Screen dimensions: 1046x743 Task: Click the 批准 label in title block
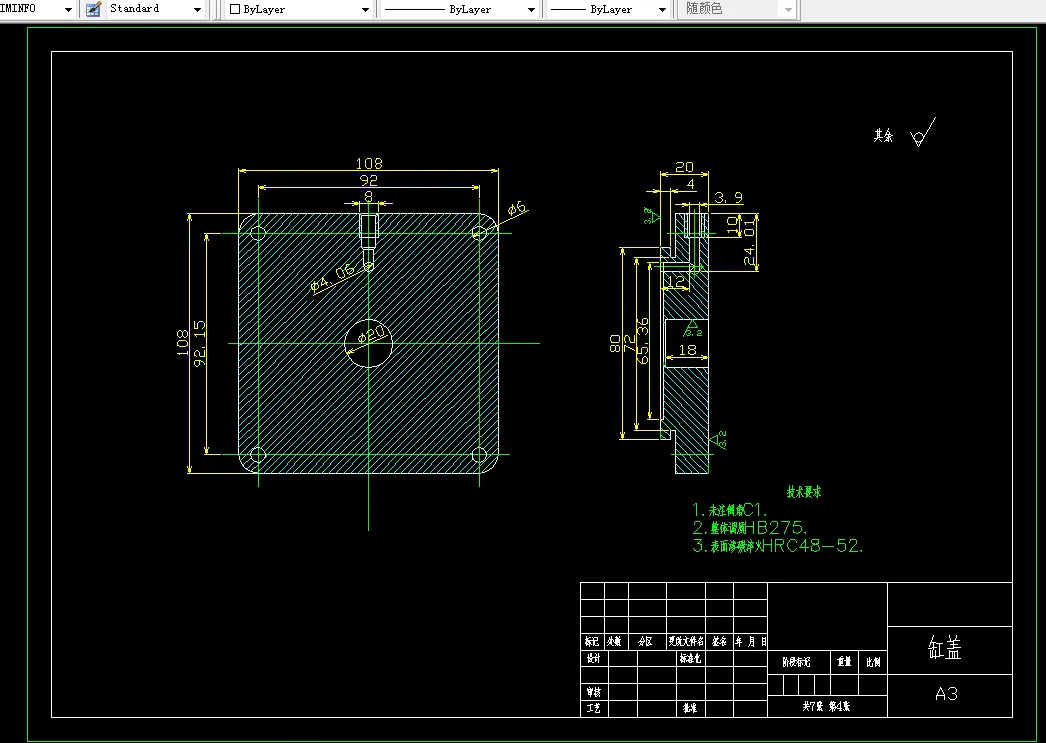tap(690, 708)
